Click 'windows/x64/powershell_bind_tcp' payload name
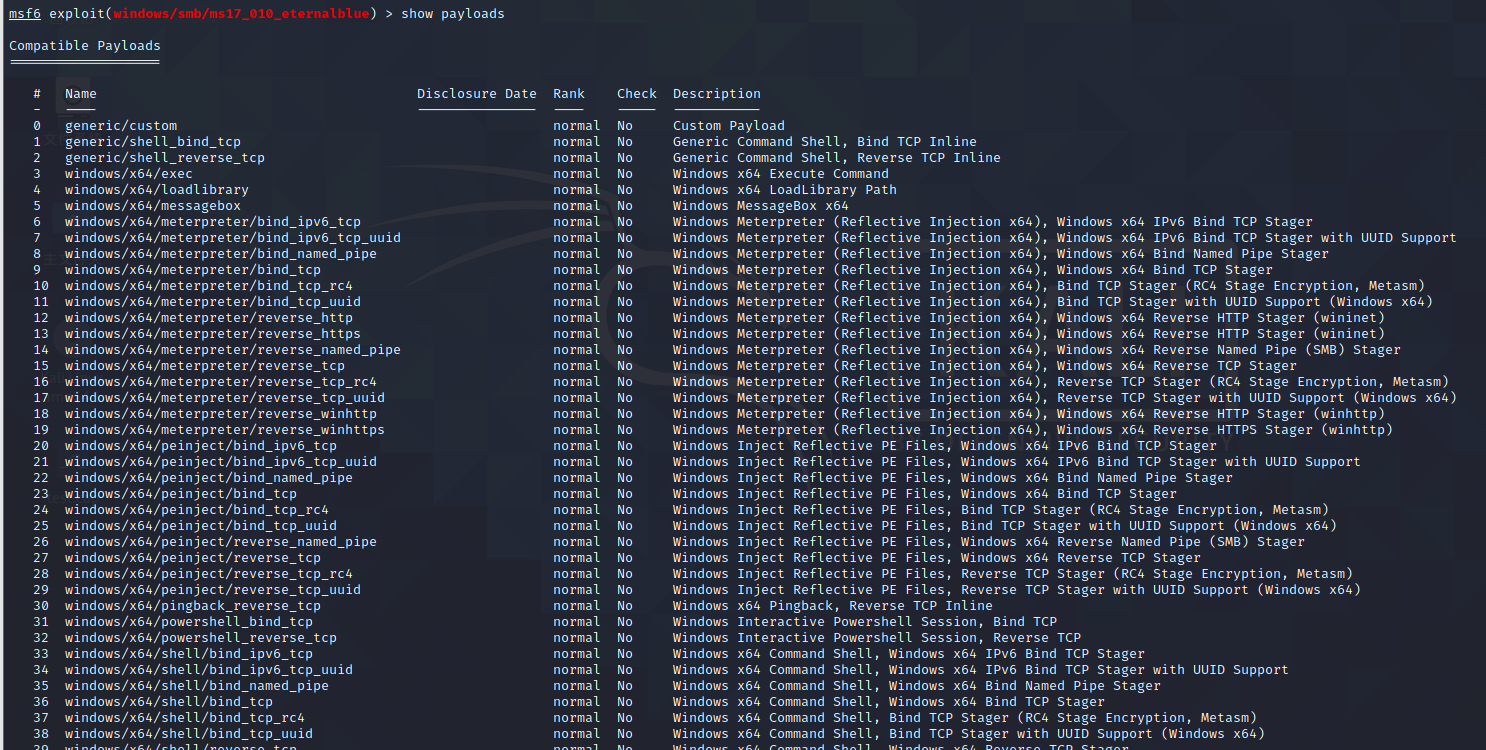1486x750 pixels. [189, 622]
